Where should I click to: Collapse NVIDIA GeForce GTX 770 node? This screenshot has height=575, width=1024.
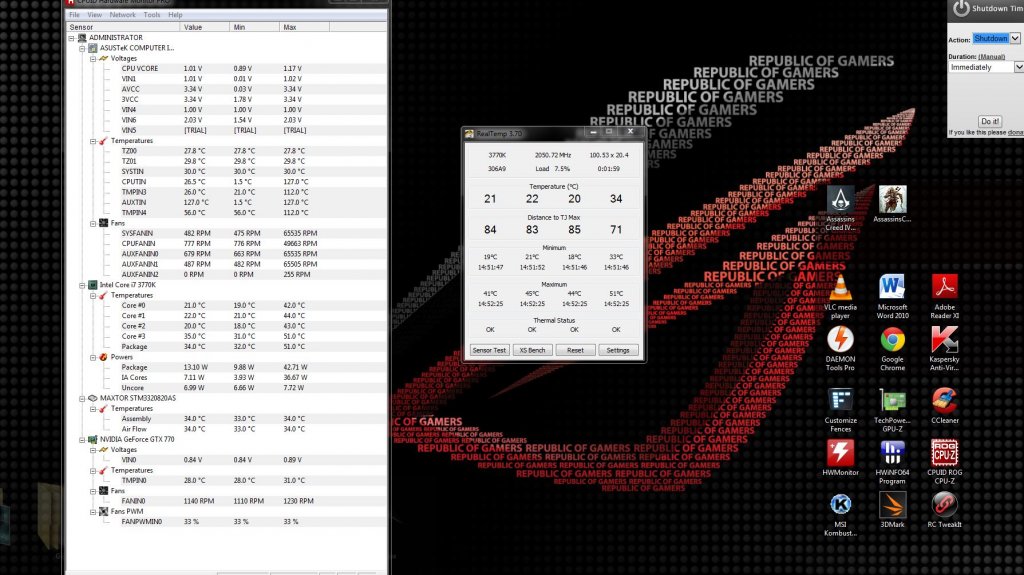[82, 440]
